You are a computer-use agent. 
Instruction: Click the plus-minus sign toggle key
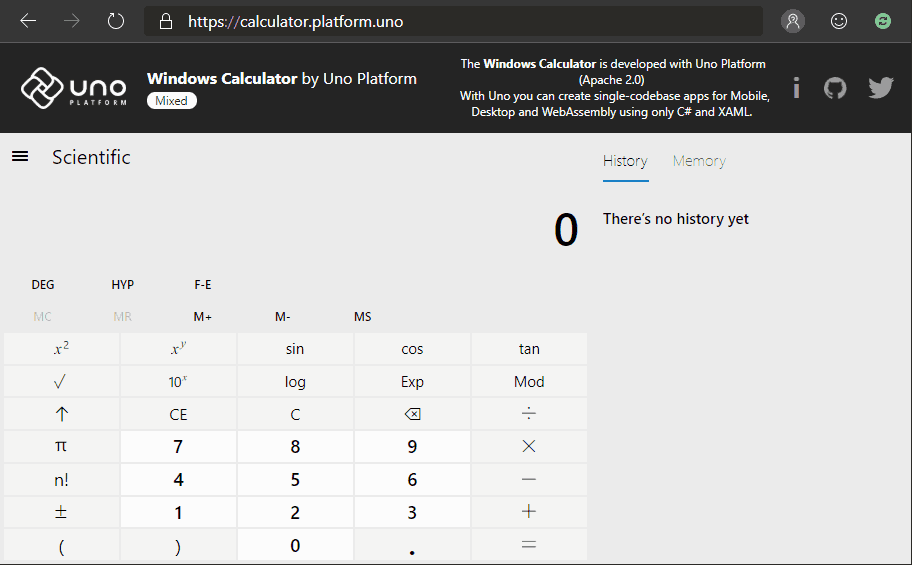[61, 512]
